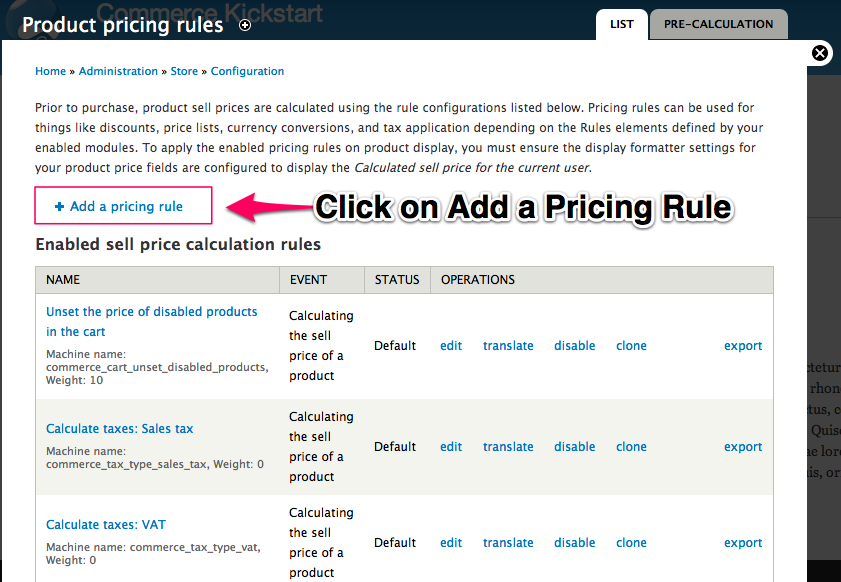Open Home breadcrumb link

50,71
